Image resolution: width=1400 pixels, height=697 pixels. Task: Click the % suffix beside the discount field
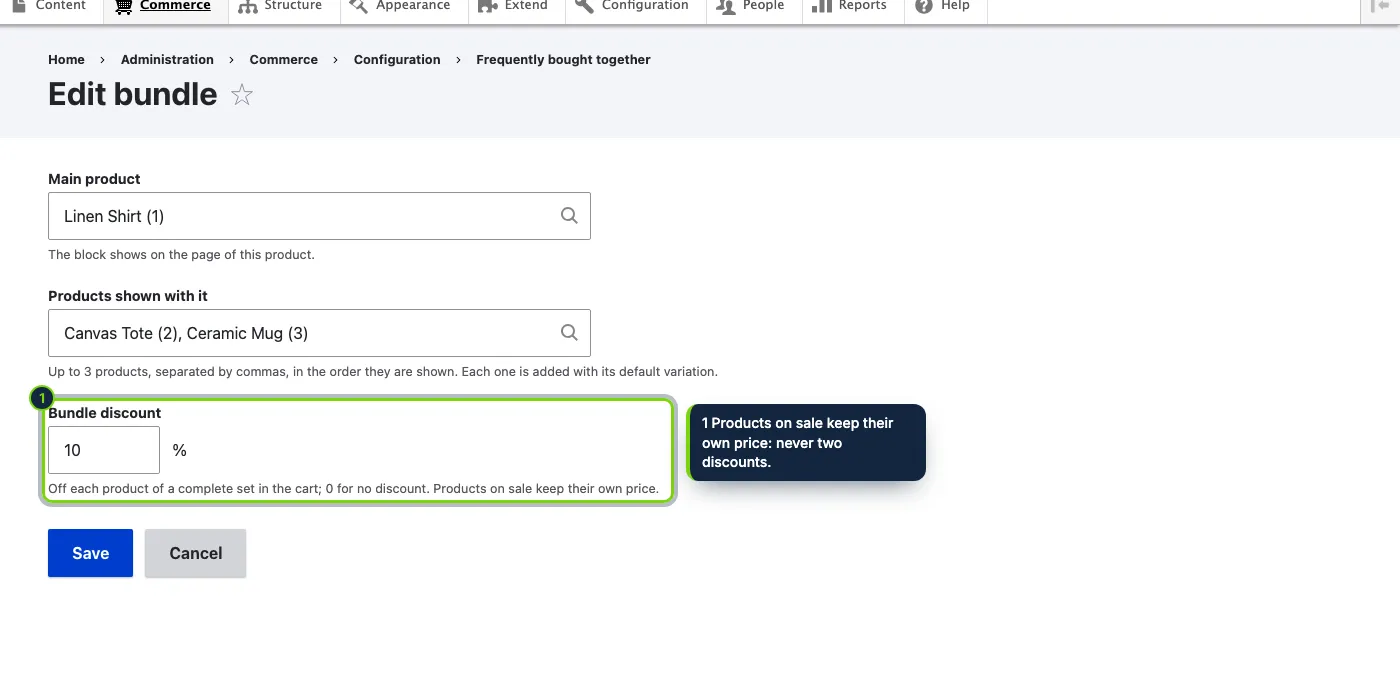click(179, 451)
